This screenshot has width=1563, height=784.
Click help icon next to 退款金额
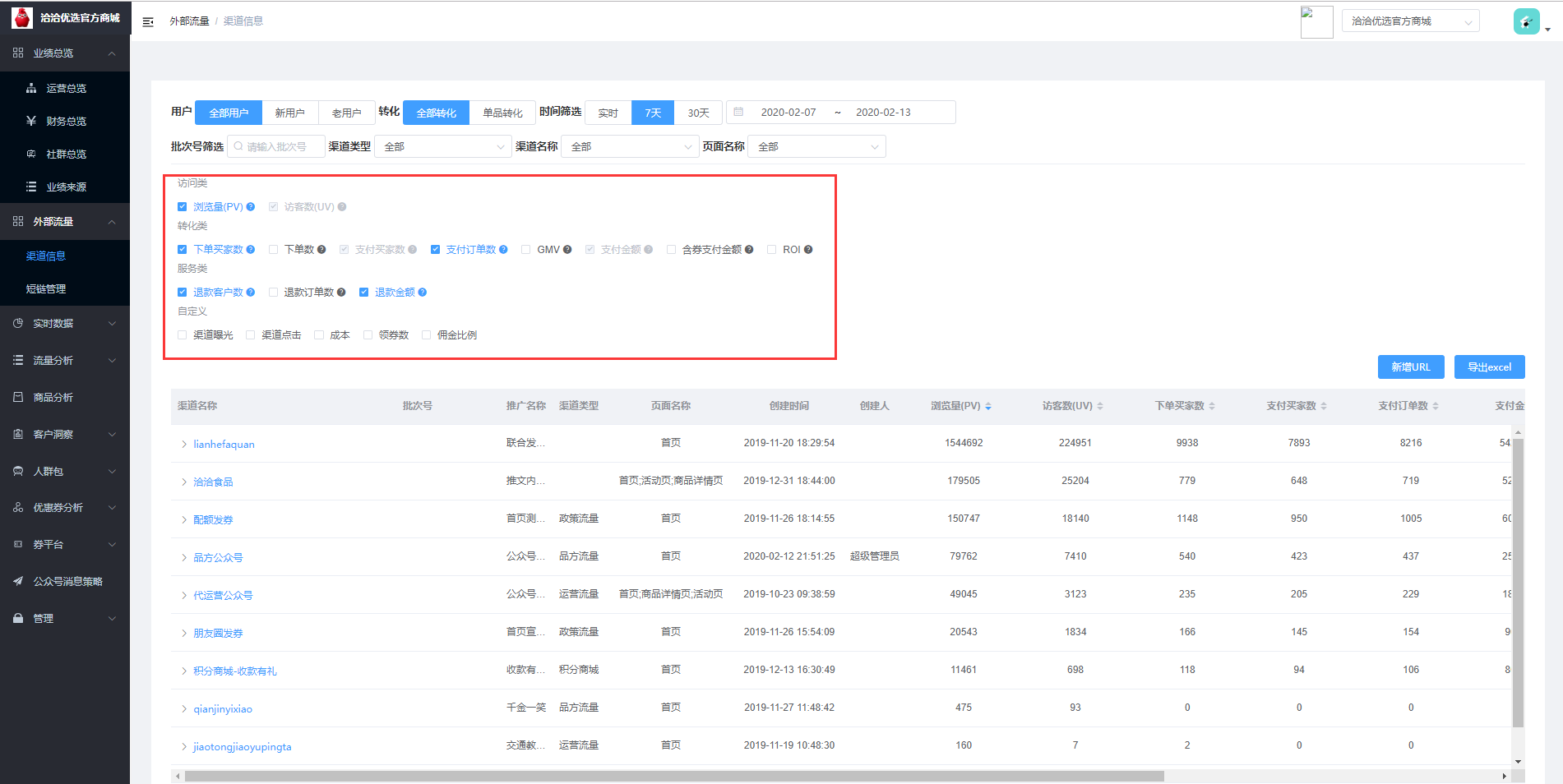pos(423,293)
